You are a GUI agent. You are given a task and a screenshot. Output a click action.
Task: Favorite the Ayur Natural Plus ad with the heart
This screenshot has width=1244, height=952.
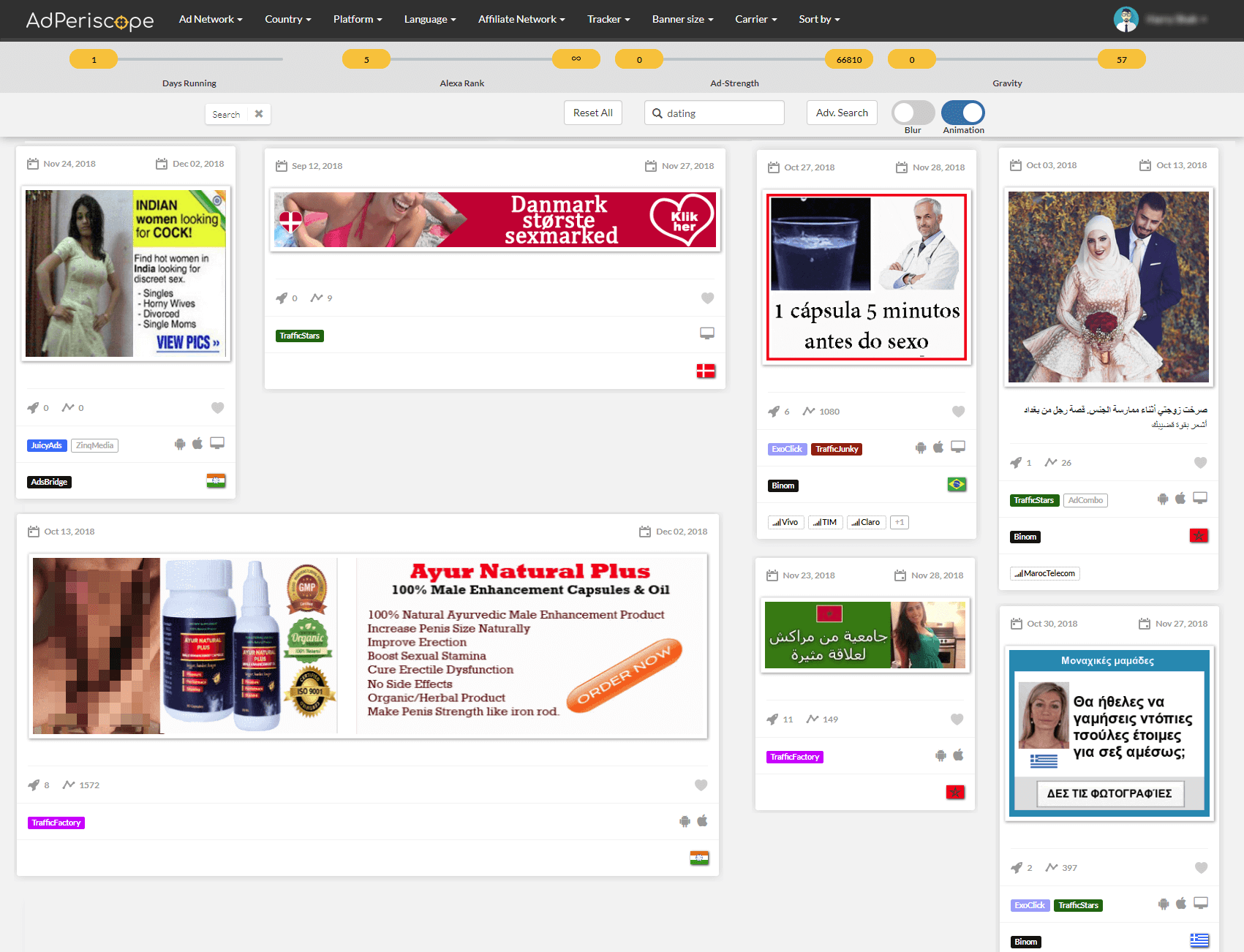coord(701,785)
